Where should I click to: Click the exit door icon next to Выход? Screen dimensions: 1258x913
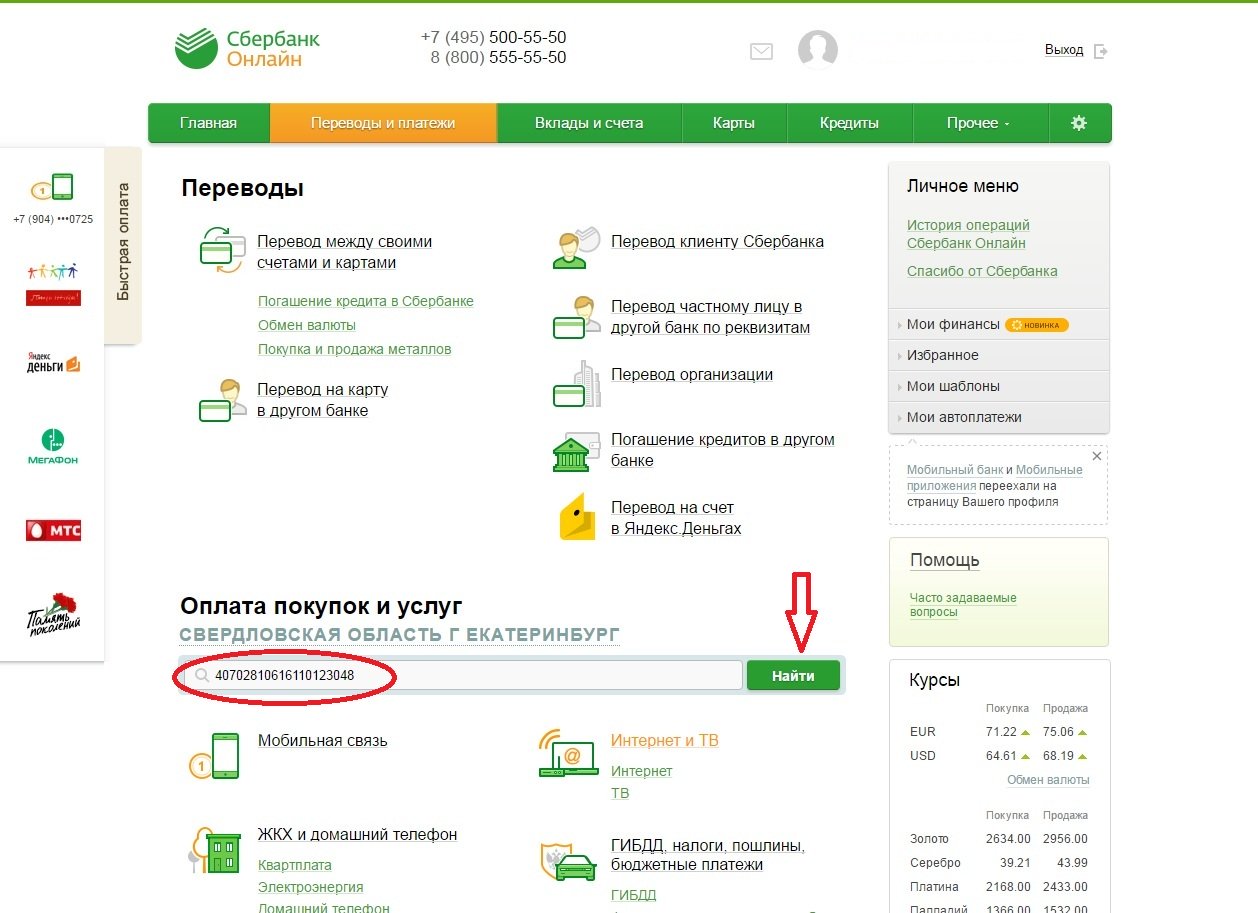pos(1101,50)
